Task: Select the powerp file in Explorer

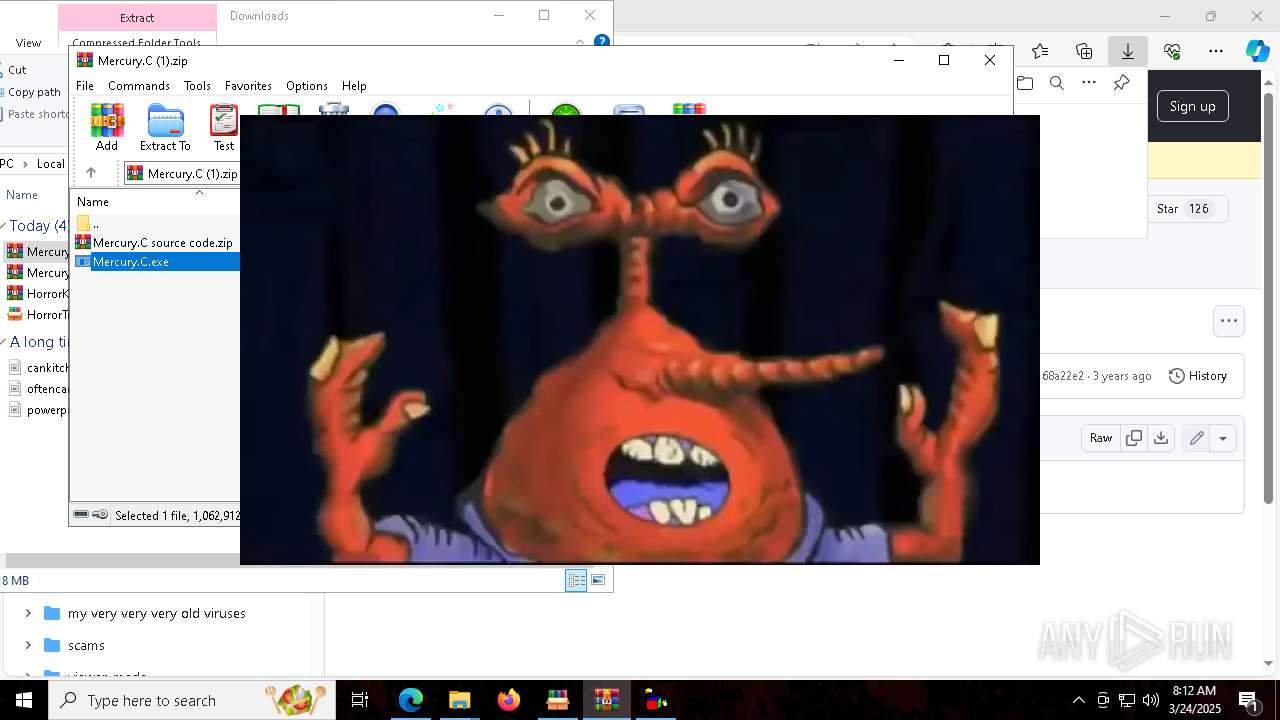Action: 38,410
